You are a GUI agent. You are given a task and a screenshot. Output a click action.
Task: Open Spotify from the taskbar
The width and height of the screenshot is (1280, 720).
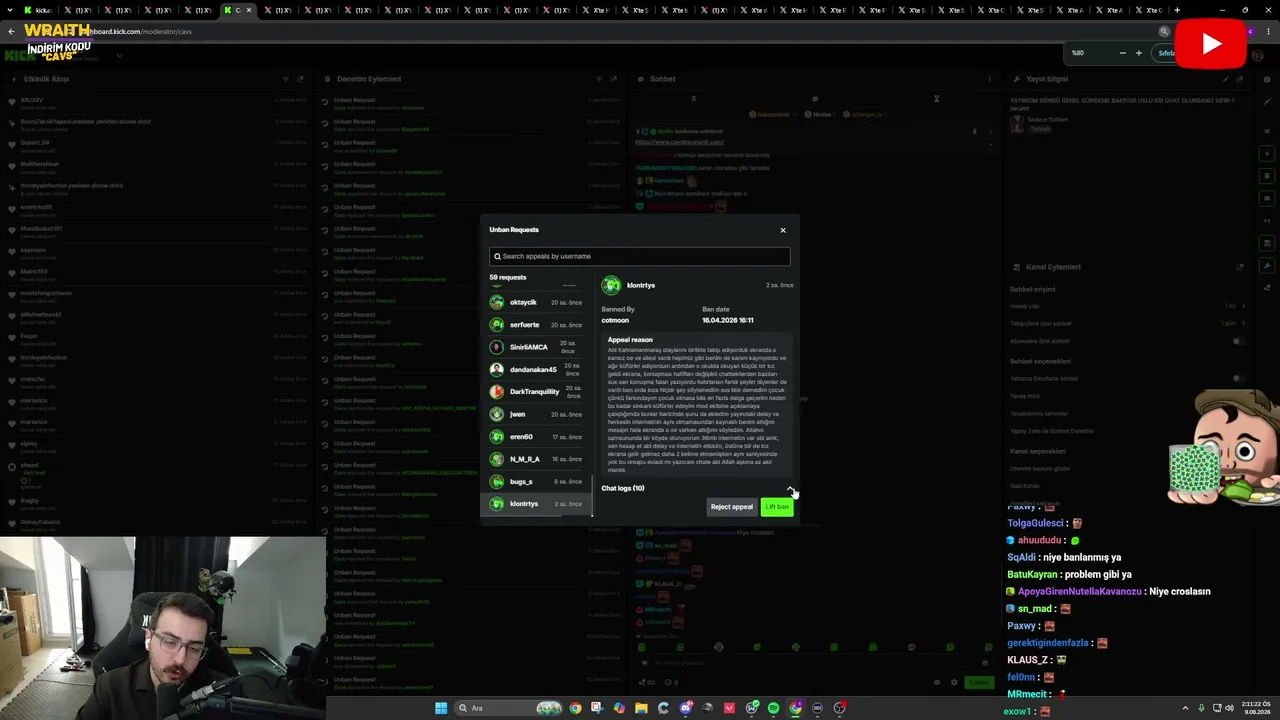point(773,708)
